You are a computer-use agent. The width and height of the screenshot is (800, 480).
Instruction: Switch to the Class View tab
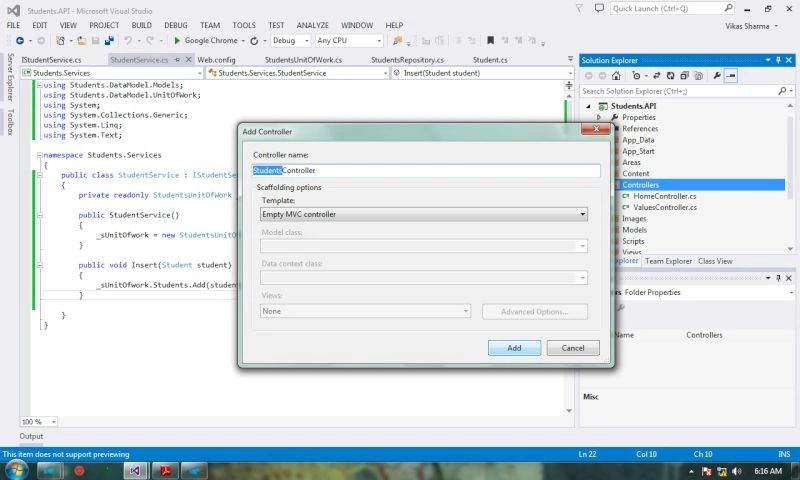click(x=715, y=261)
